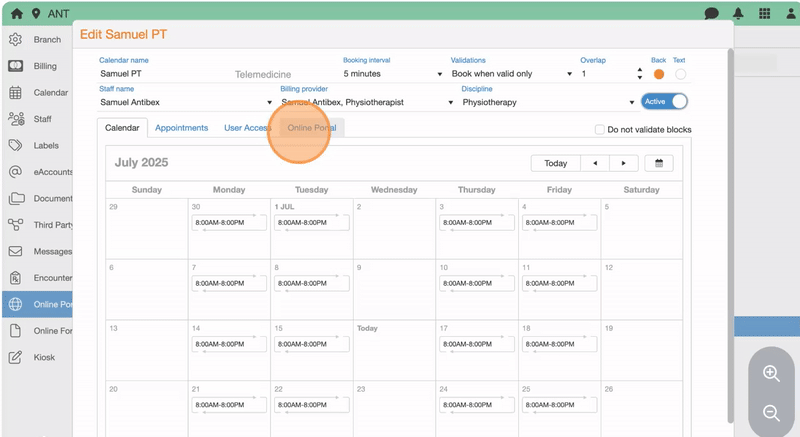Go to next month arrow button
The height and width of the screenshot is (437, 800).
coord(624,163)
